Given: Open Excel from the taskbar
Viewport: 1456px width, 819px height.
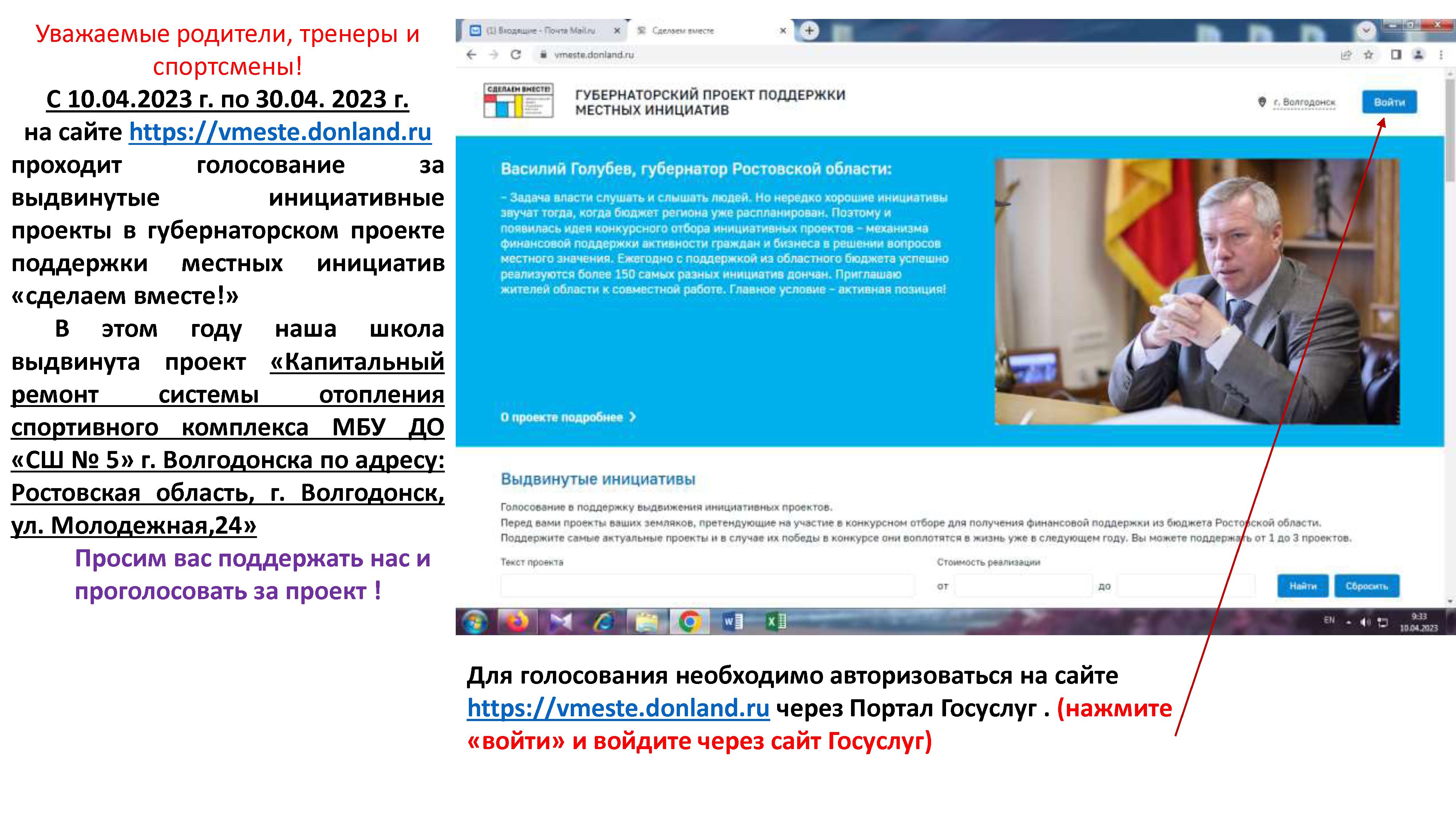Looking at the screenshot, I should pos(776,622).
